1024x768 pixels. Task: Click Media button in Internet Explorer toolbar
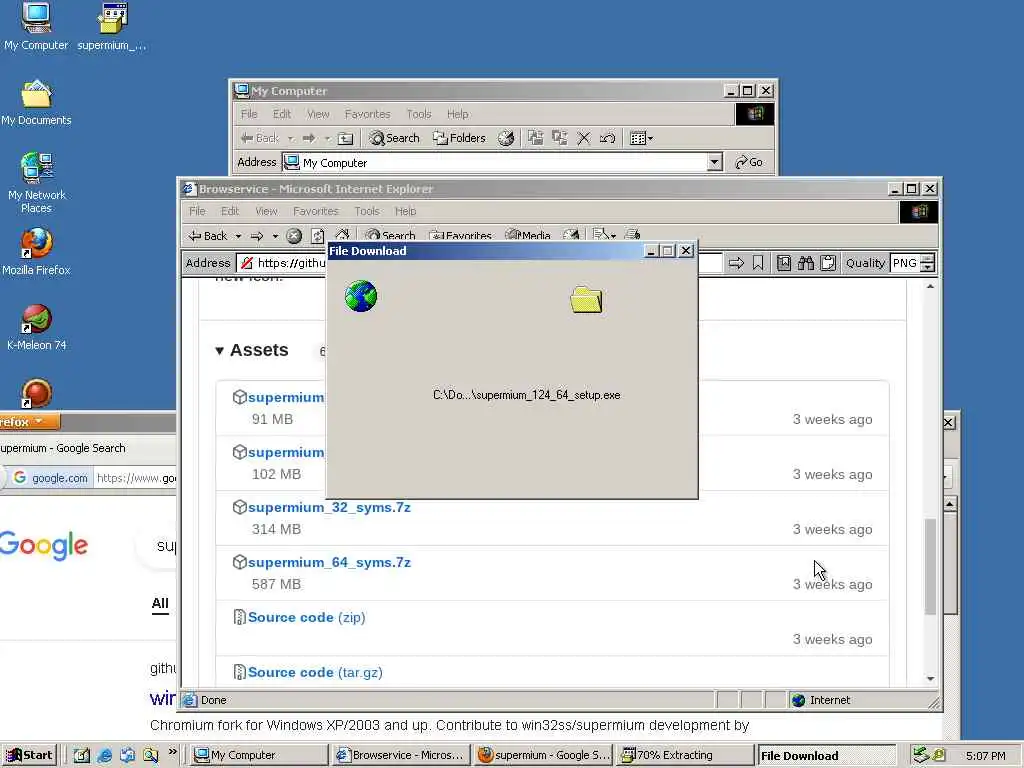coord(528,235)
